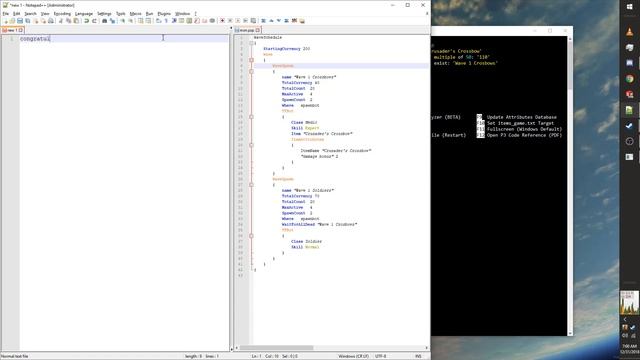
Task: Click the Close document toolbar icon
Action: point(36,20)
